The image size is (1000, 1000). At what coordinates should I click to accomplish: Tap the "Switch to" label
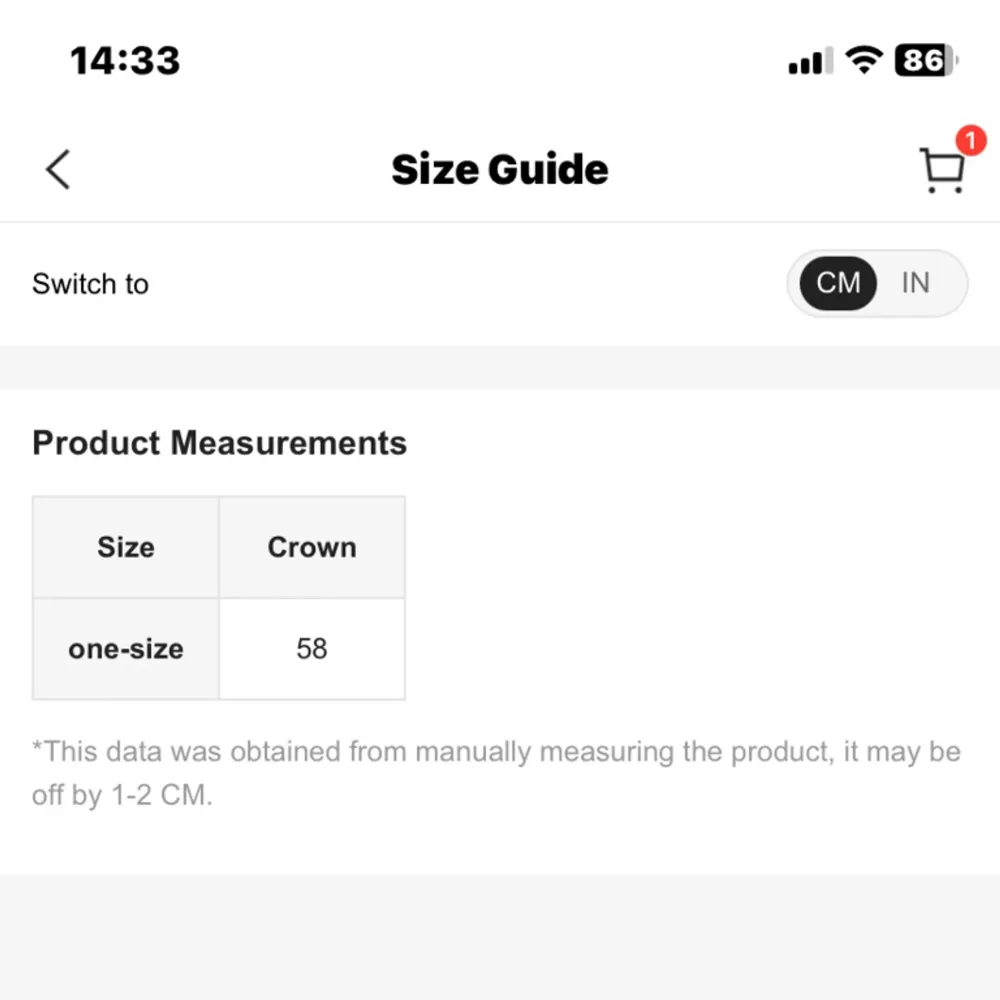pos(90,284)
